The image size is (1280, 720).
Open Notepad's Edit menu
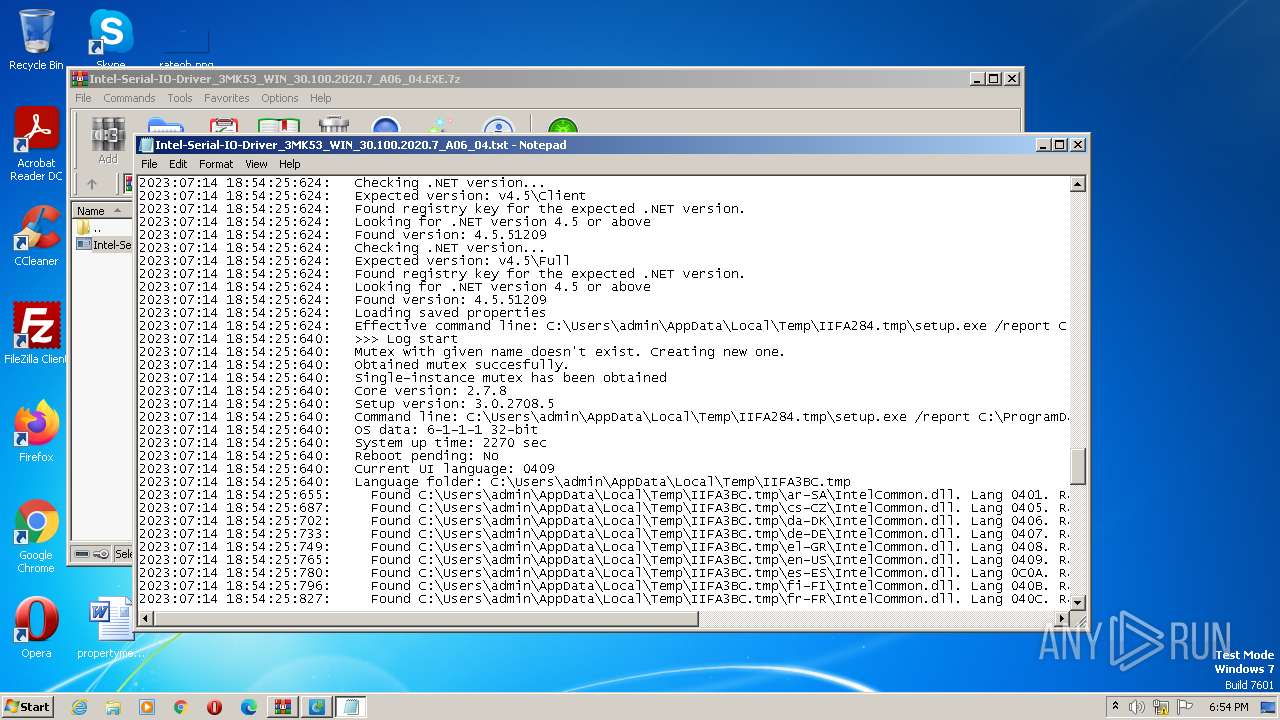(x=178, y=164)
